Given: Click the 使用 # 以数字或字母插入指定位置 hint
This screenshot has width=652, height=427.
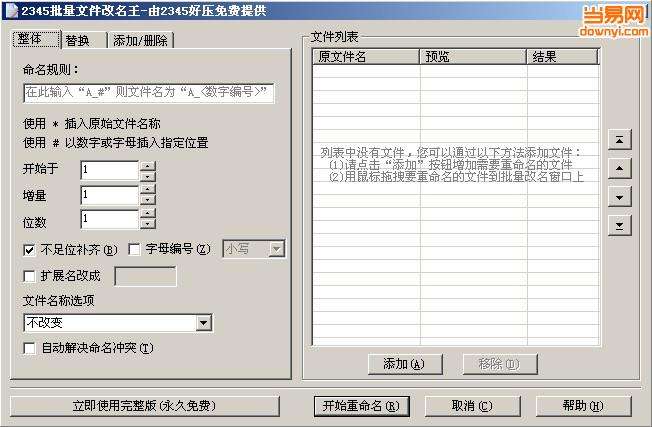Looking at the screenshot, I should pos(116,143).
